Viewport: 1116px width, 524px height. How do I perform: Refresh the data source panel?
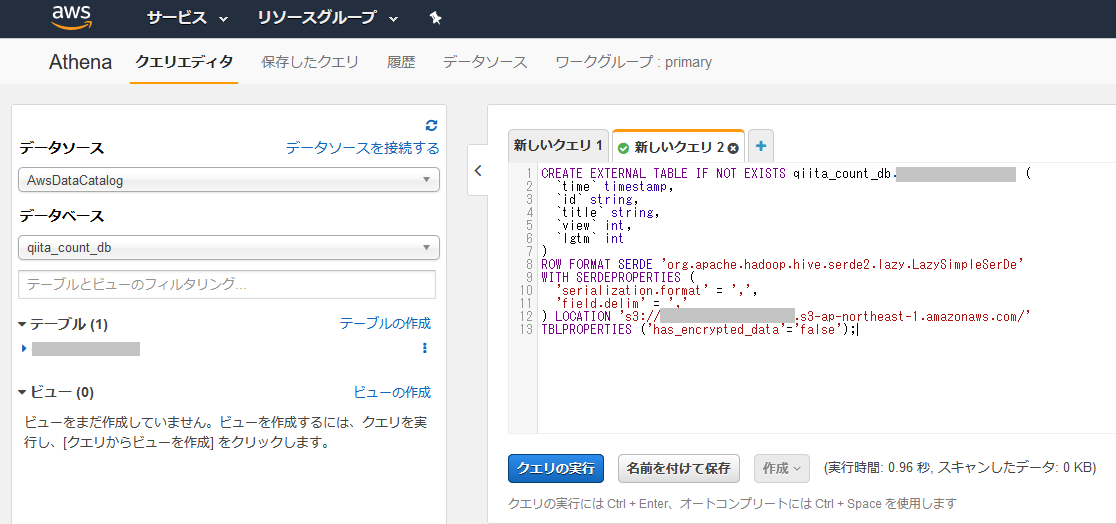(431, 125)
